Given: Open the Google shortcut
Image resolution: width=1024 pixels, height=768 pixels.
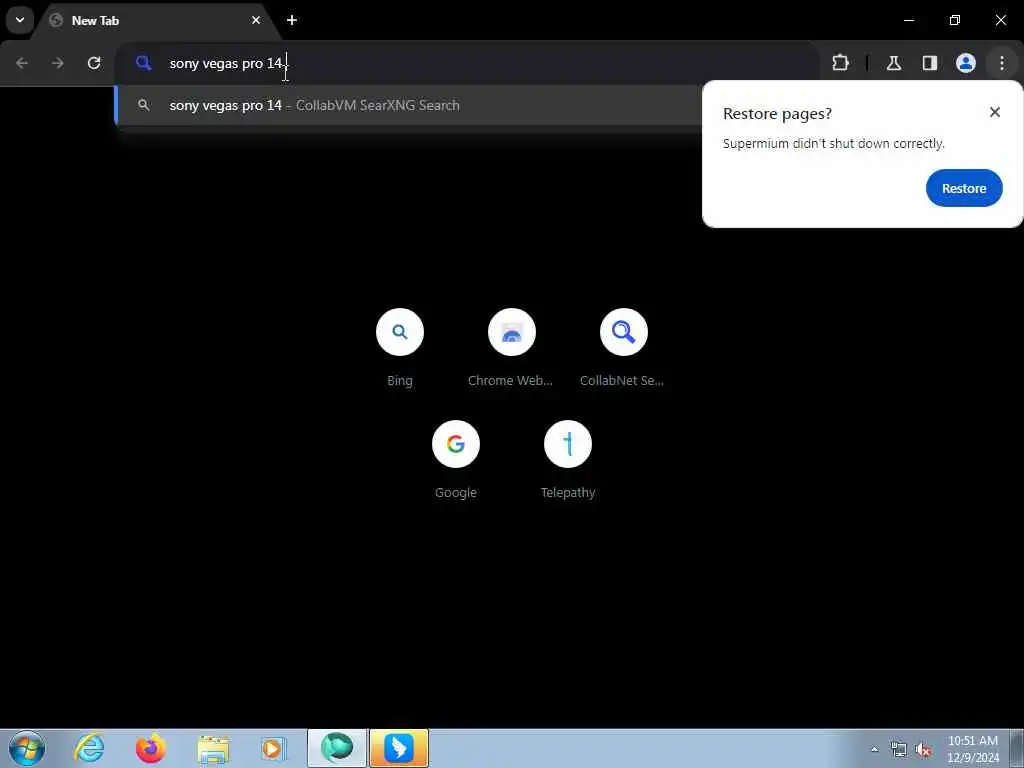Looking at the screenshot, I should (x=456, y=444).
